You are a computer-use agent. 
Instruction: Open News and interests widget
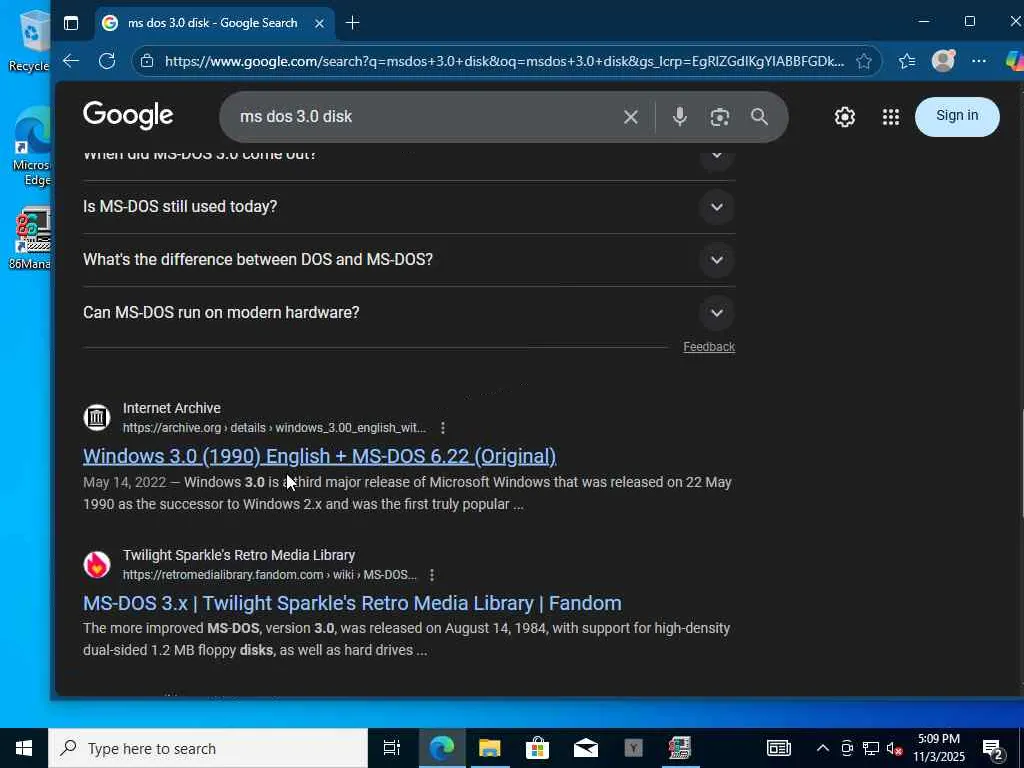tap(778, 748)
